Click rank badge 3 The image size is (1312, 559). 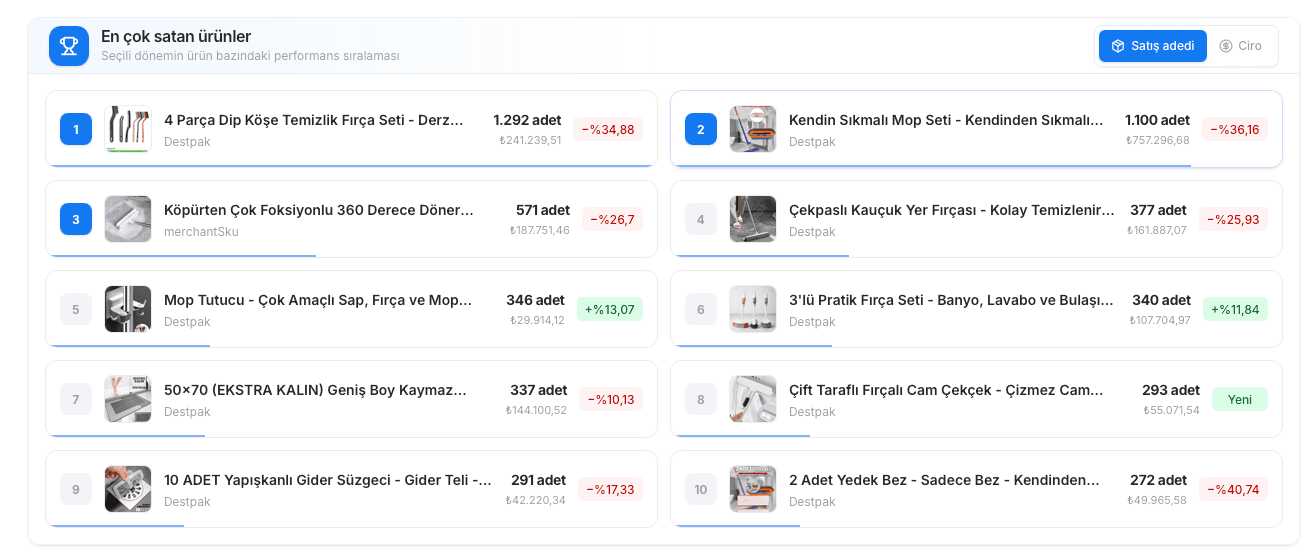tap(76, 219)
